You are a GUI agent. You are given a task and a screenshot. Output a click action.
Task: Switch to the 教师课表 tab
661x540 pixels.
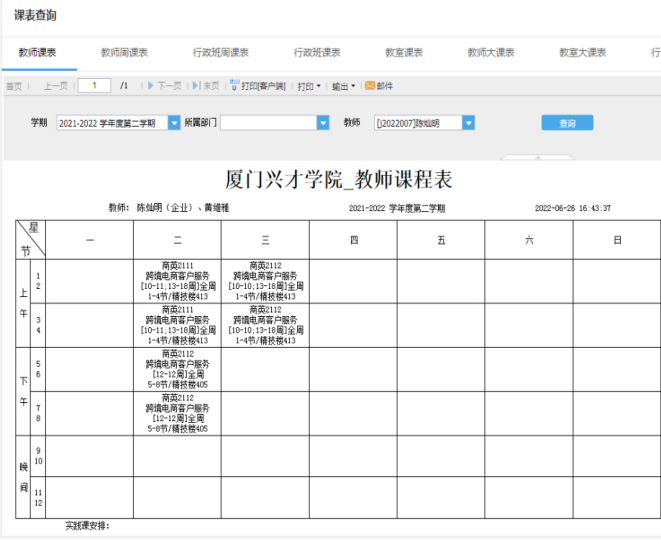tap(37, 53)
